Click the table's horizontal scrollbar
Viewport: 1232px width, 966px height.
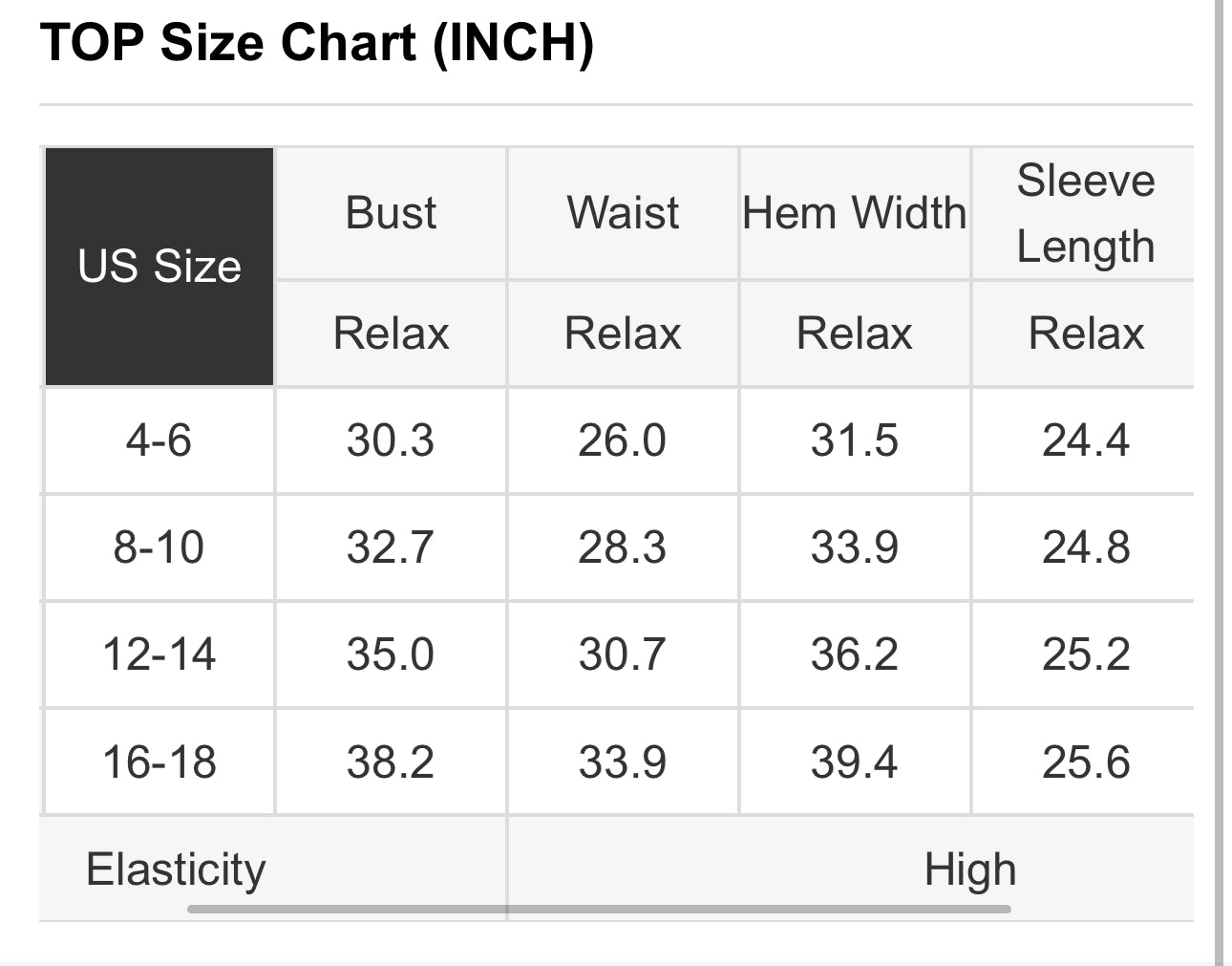(599, 909)
